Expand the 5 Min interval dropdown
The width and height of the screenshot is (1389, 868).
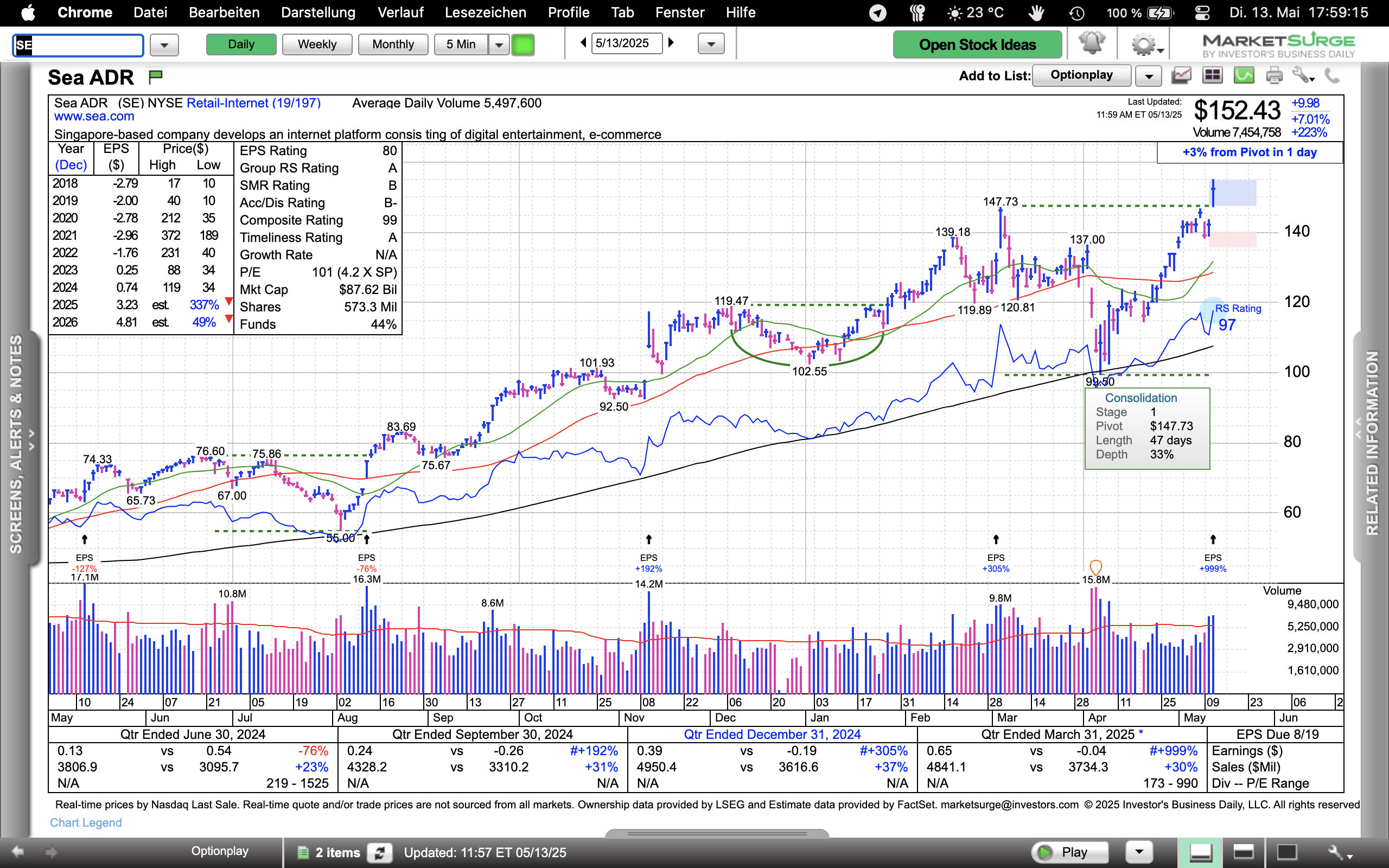pyautogui.click(x=499, y=44)
